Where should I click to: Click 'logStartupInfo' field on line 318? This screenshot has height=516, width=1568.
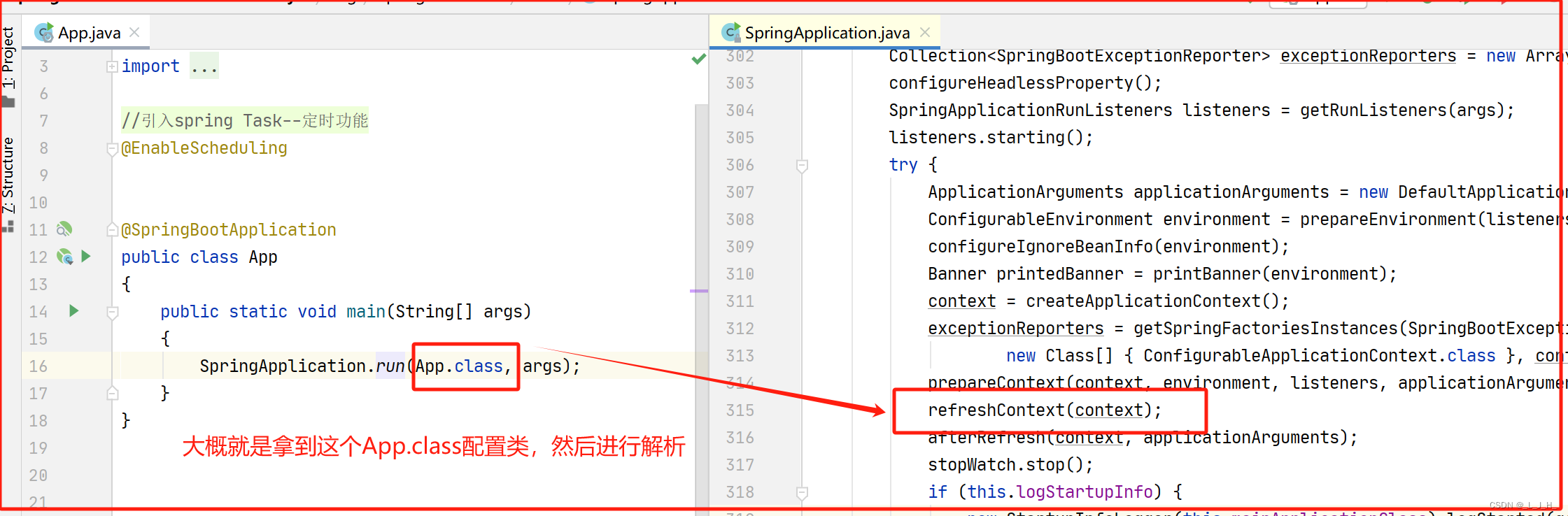point(1085,492)
